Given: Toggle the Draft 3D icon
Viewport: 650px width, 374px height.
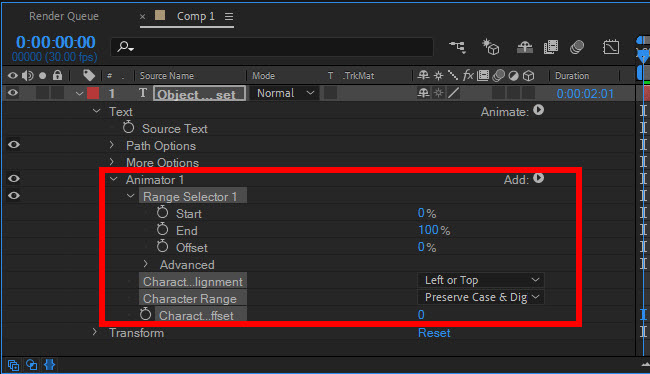Looking at the screenshot, I should [x=491, y=47].
